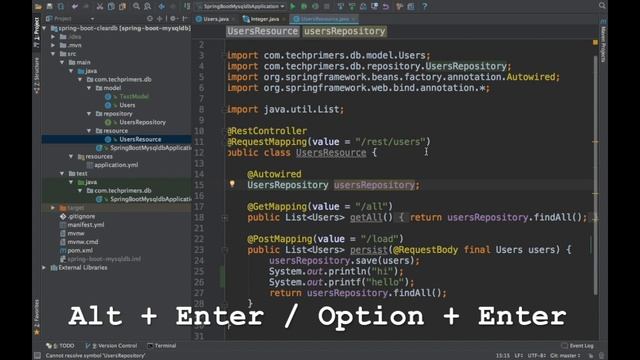Select UsersRepository in project tree
The image size is (640, 360).
click(x=142, y=122)
